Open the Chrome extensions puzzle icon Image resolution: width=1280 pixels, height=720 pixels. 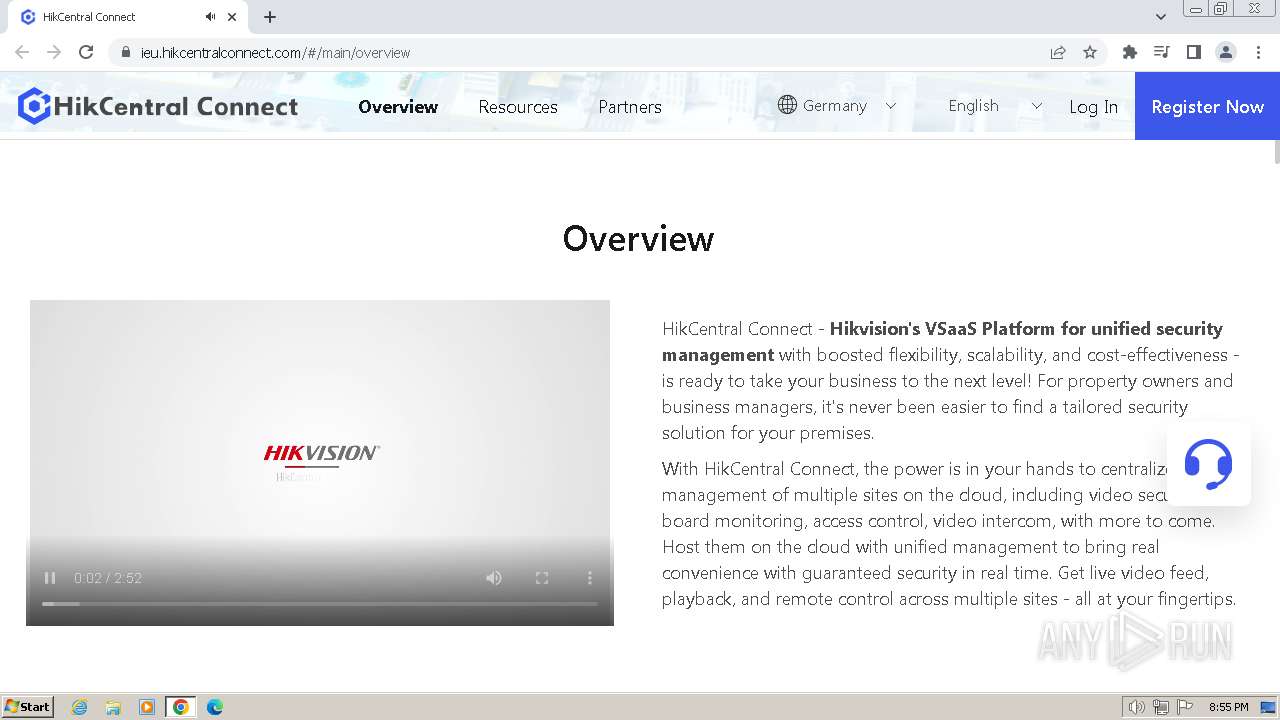[1130, 52]
